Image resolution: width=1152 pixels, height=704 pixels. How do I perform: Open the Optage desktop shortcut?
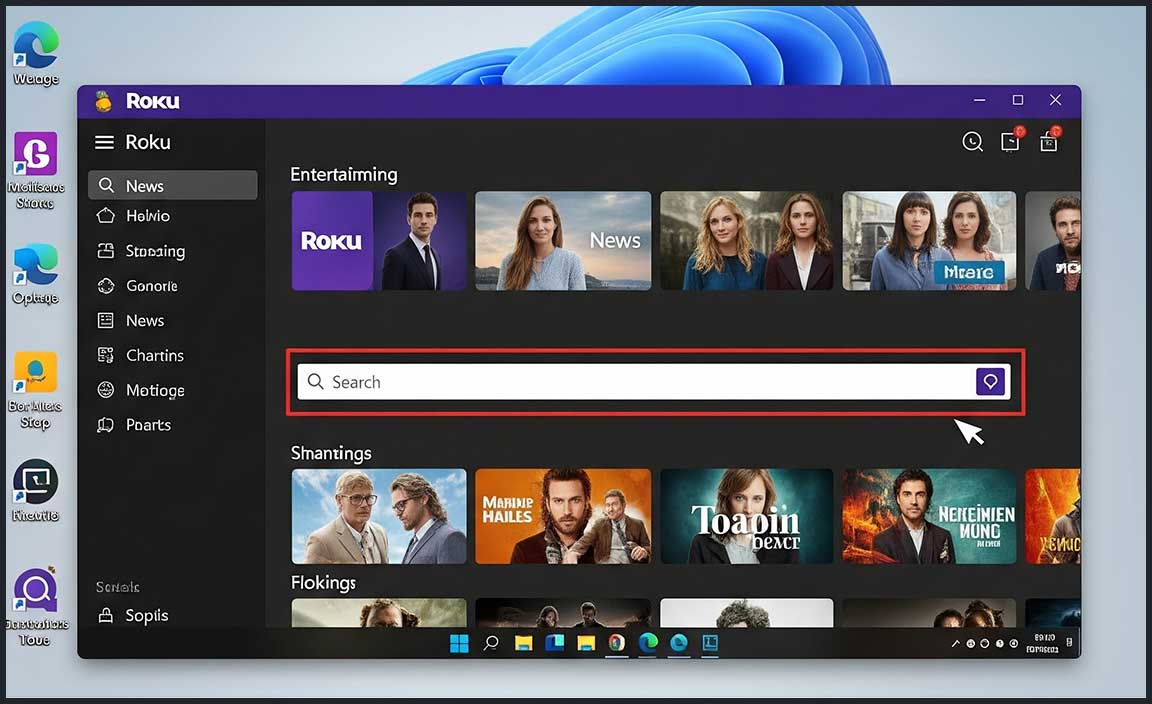[35, 275]
